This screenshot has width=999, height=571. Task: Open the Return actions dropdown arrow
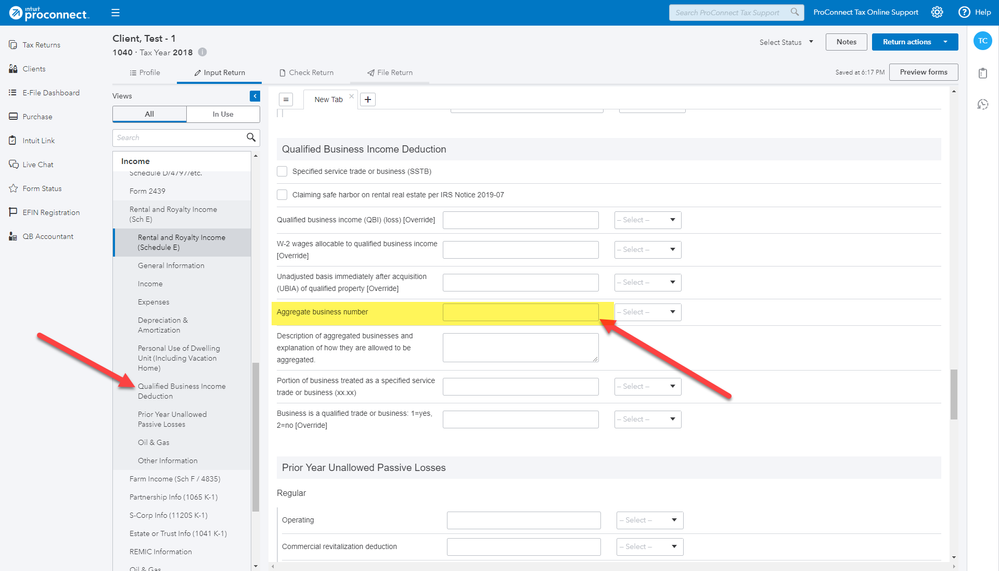945,42
